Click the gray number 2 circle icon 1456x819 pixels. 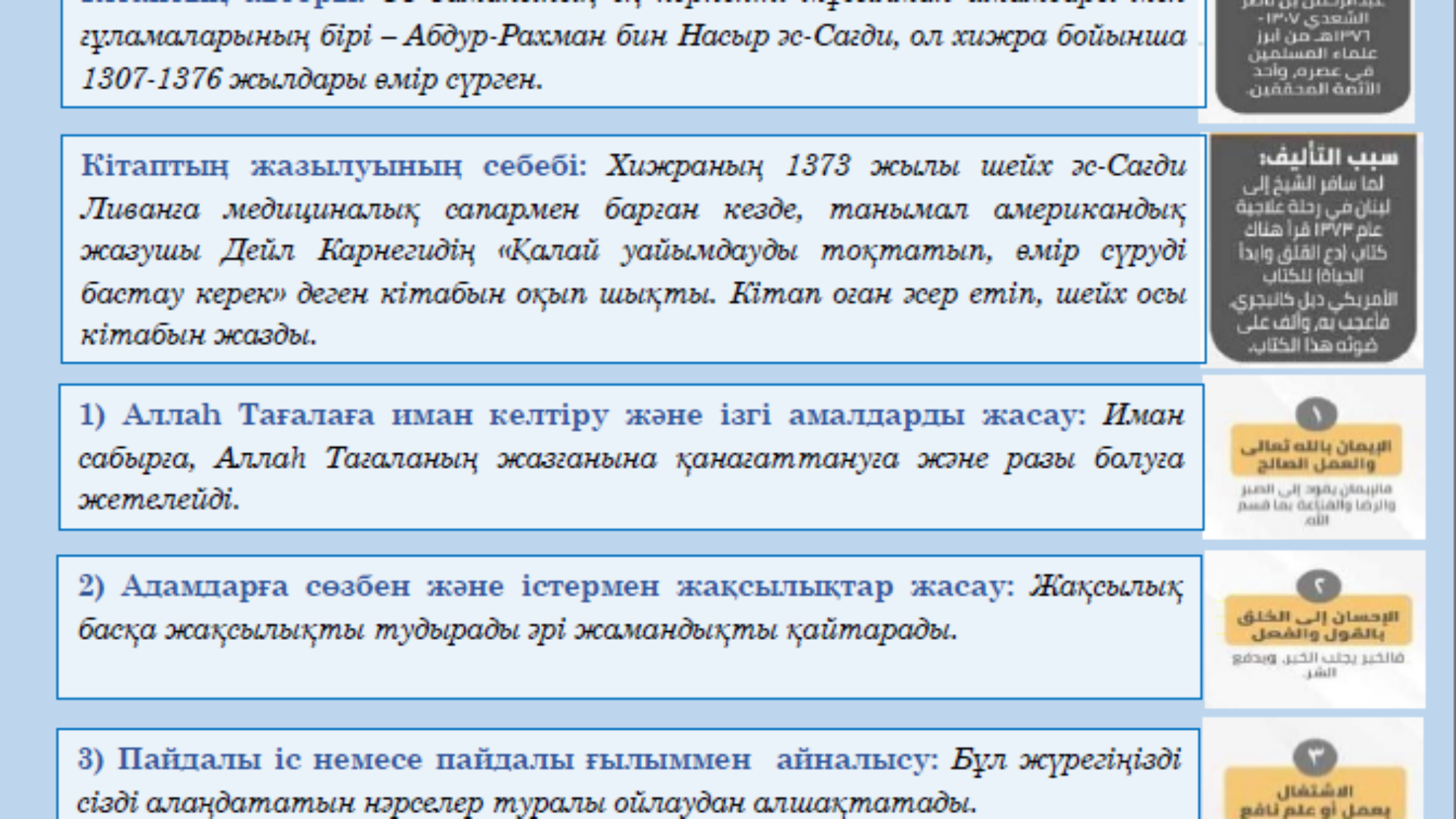point(1318,585)
